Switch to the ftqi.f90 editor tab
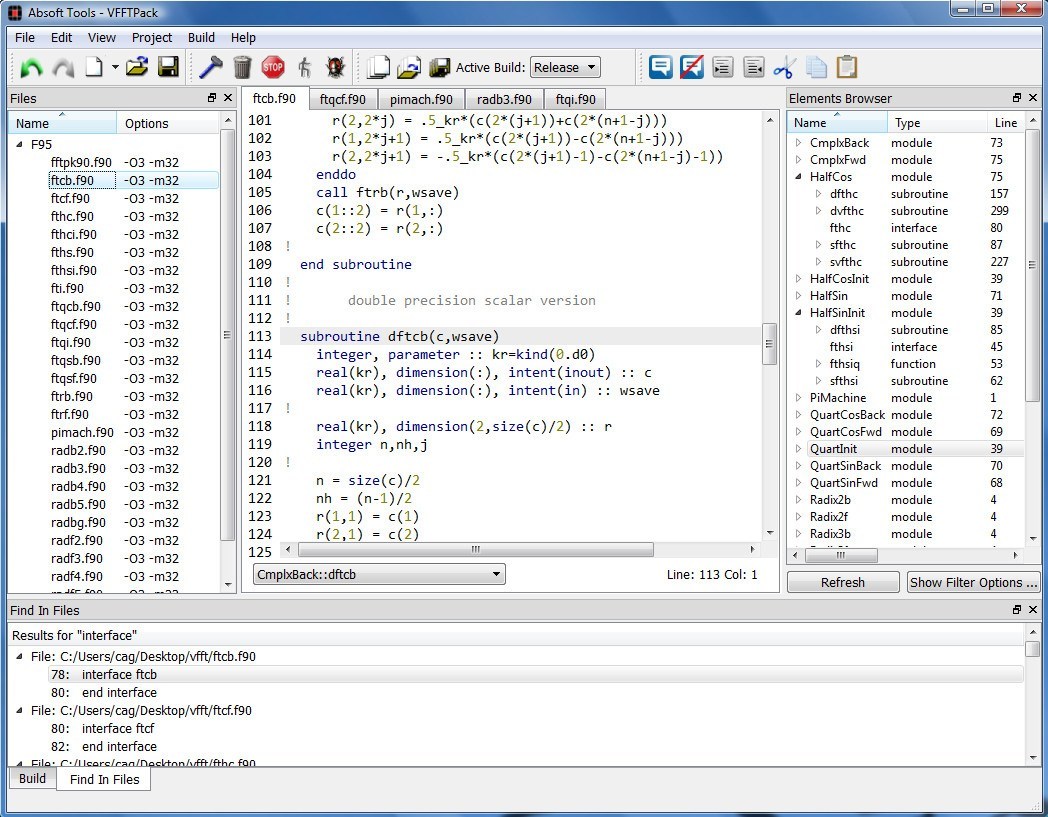 tap(575, 100)
